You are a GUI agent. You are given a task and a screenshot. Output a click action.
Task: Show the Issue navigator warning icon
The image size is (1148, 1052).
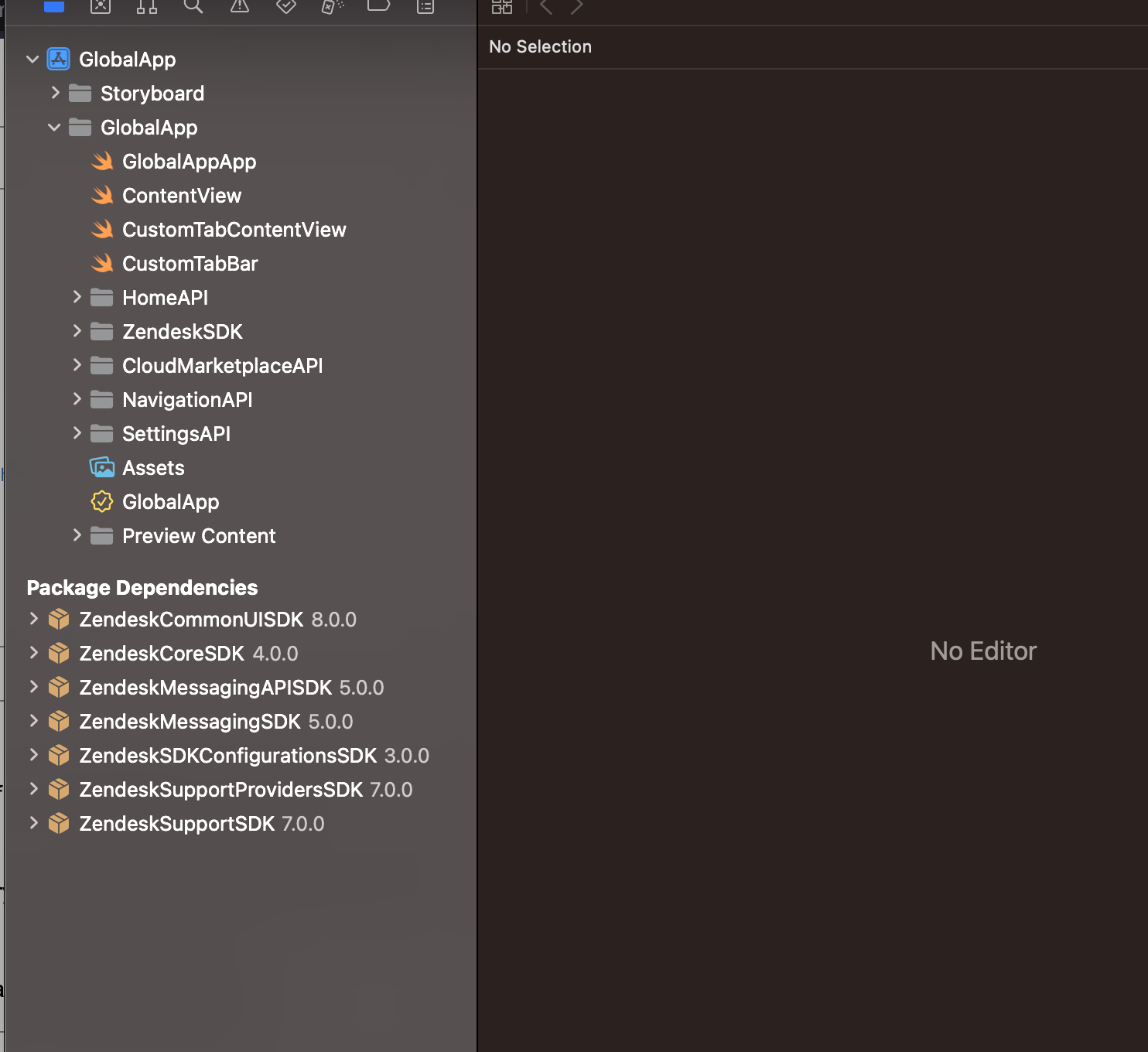240,6
